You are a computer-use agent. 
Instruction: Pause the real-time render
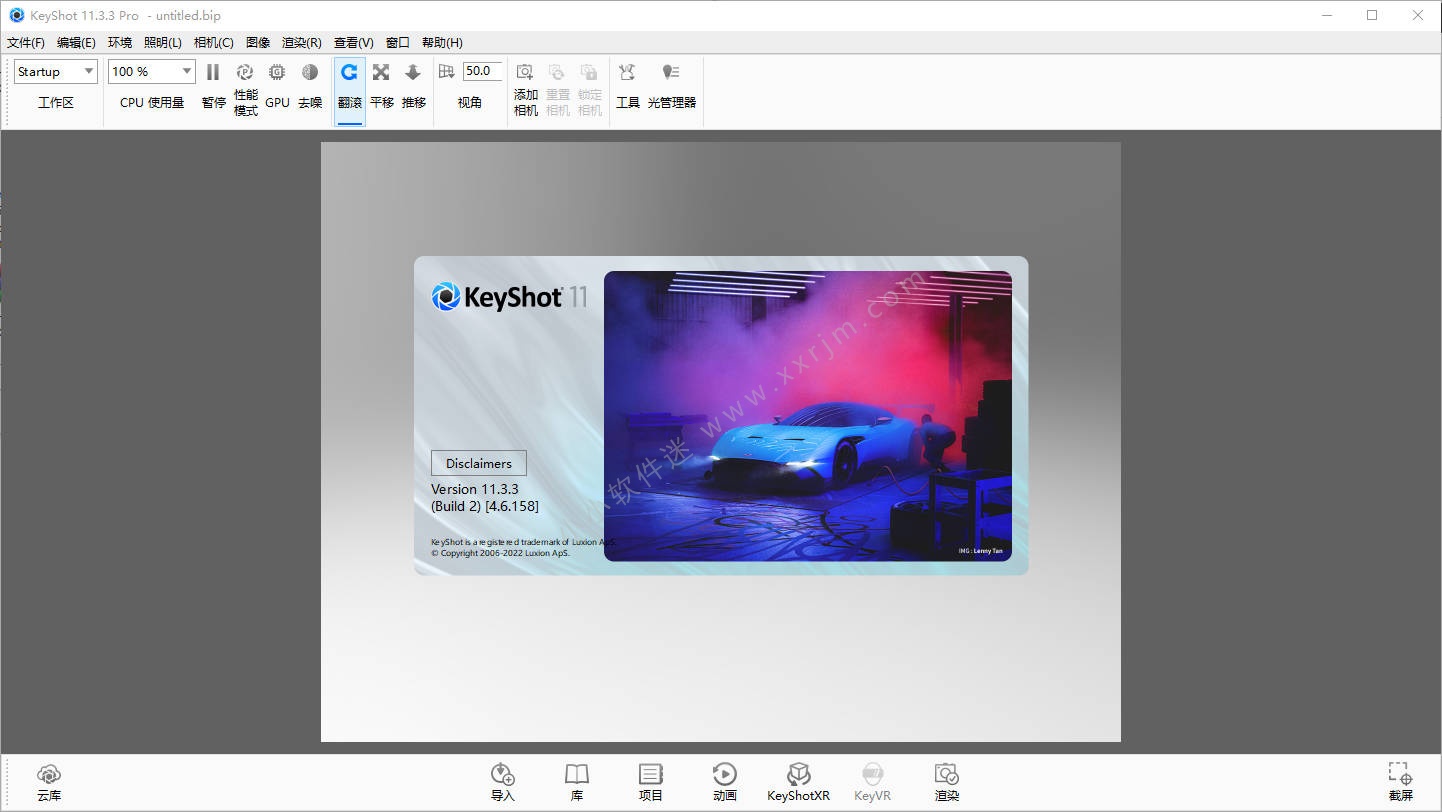click(213, 85)
